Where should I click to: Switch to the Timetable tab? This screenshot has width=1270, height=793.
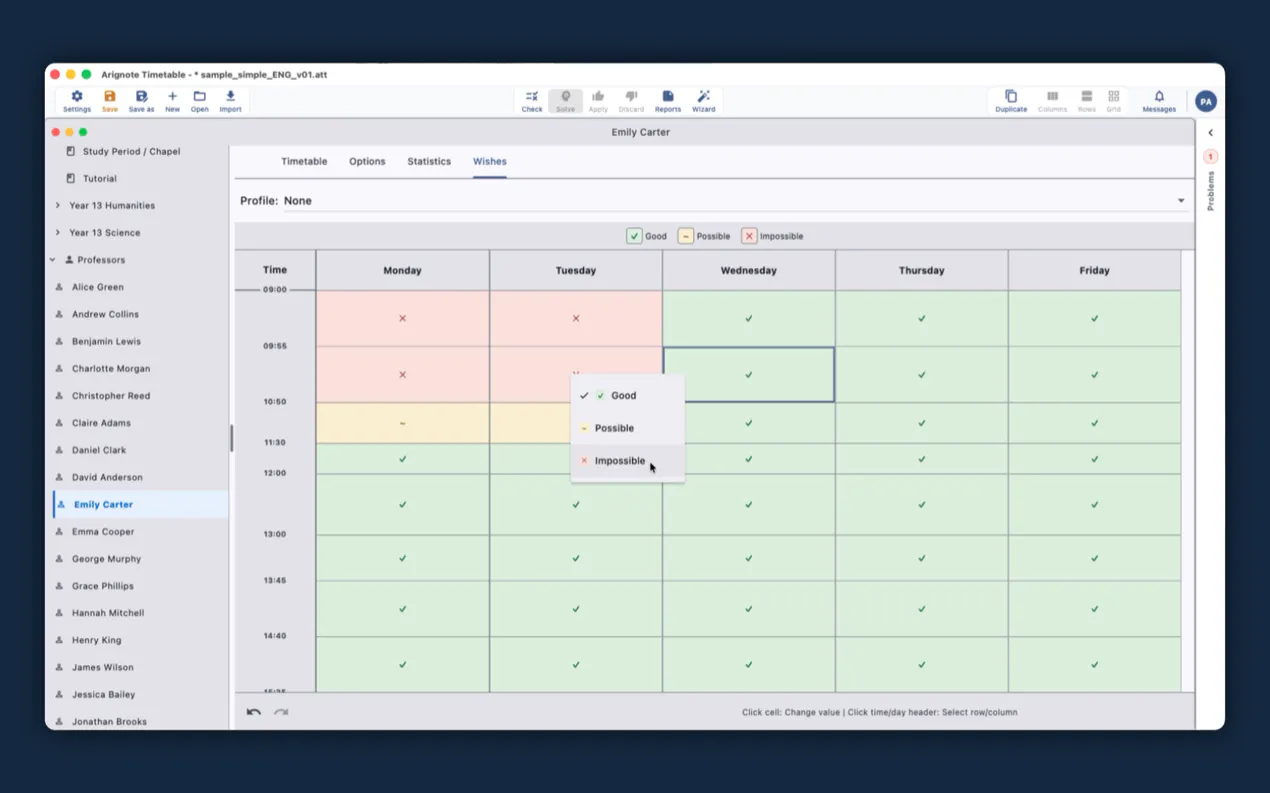point(304,161)
